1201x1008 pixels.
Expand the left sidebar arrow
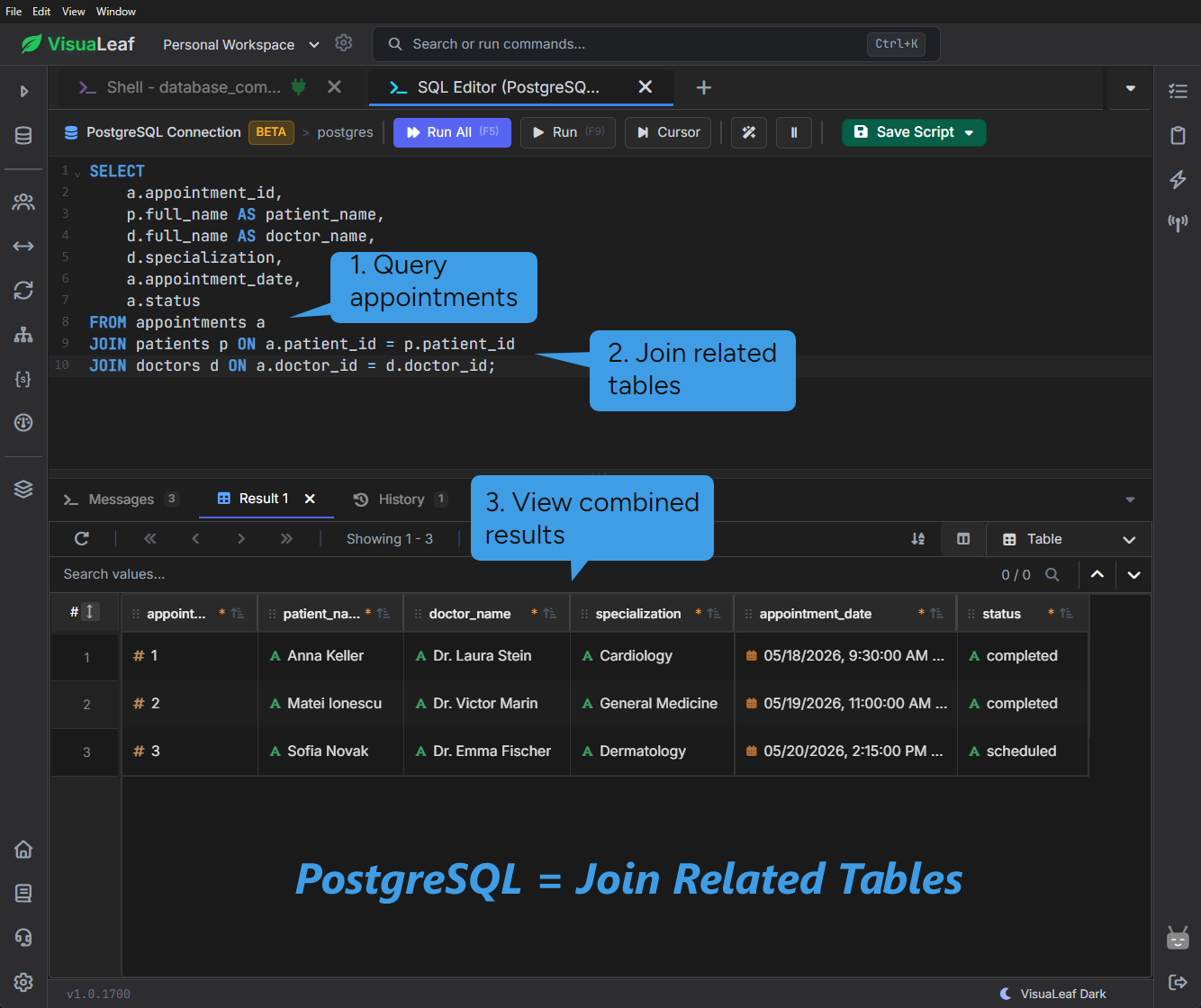coord(24,91)
